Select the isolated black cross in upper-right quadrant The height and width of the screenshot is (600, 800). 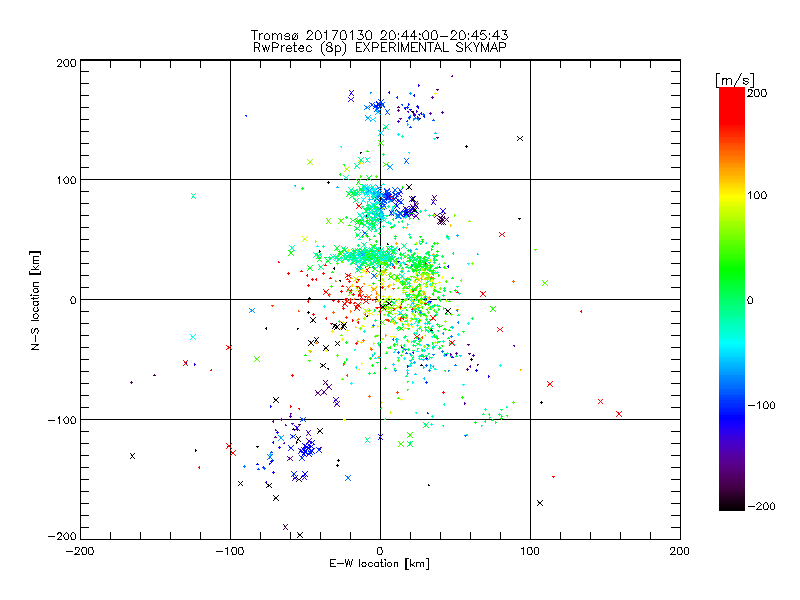coord(520,138)
